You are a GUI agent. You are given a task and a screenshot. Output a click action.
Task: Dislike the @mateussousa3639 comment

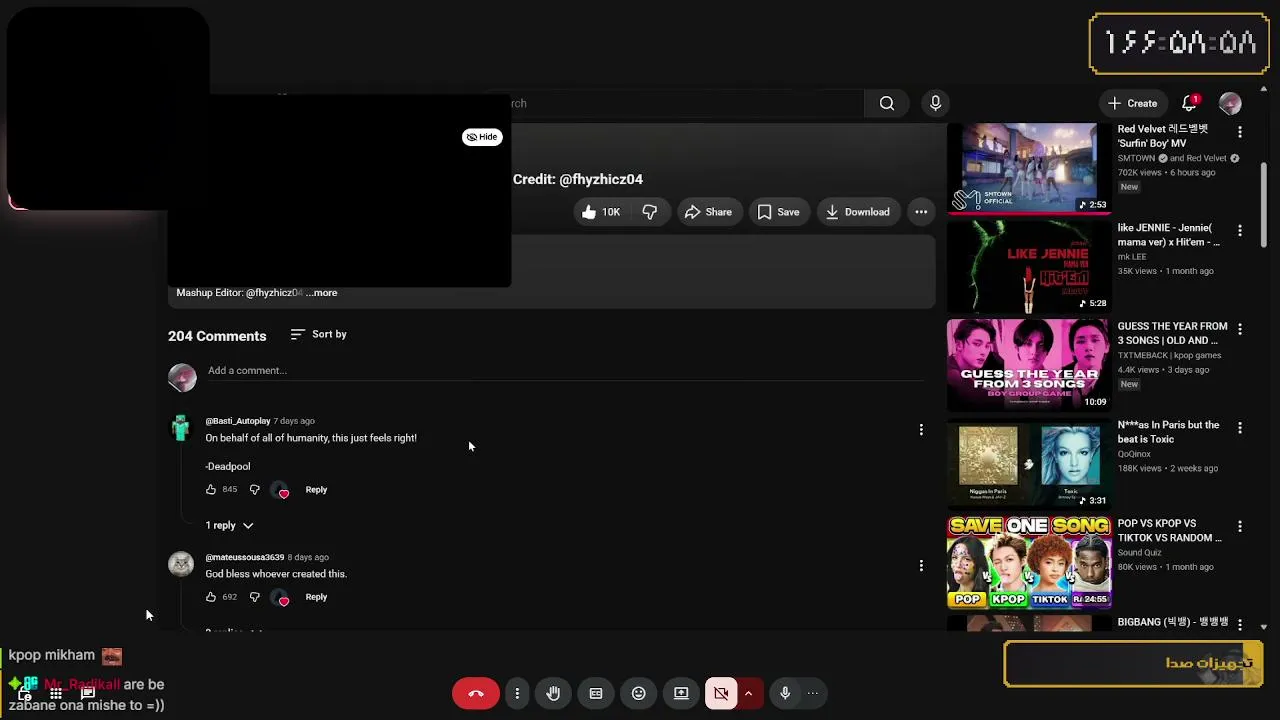point(254,597)
